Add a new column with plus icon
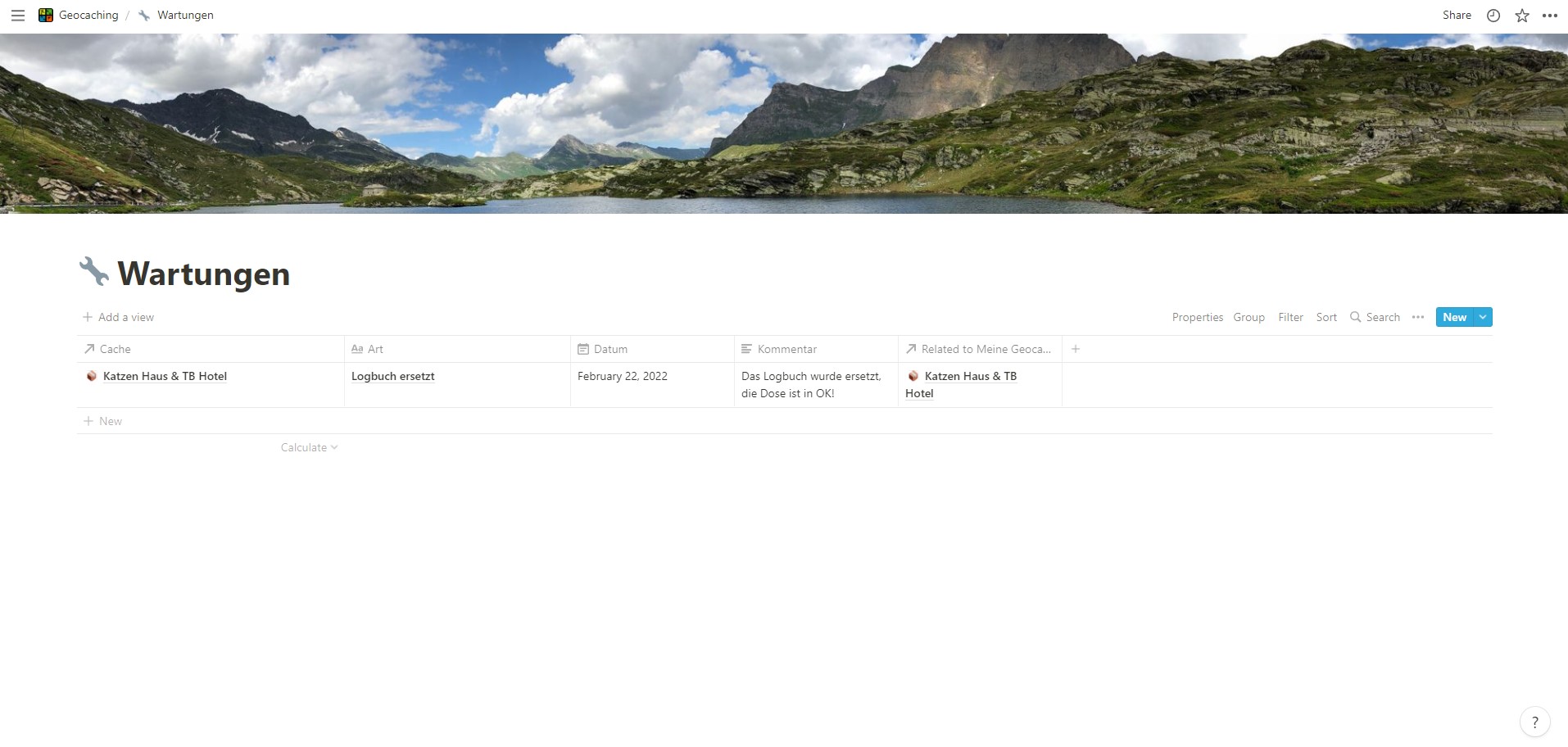Viewport: 1568px width, 747px height. coord(1076,349)
